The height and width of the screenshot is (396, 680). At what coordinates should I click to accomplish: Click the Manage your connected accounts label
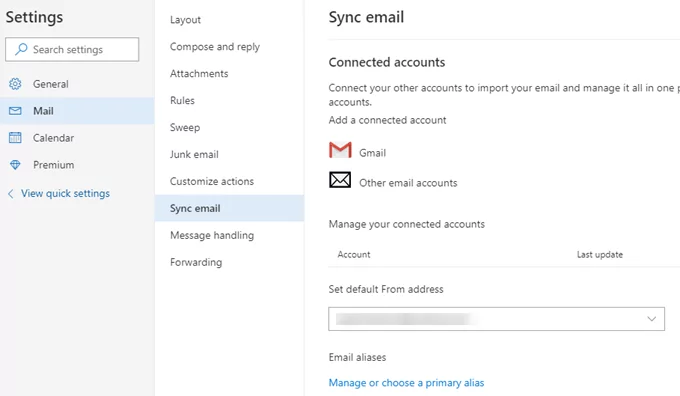(x=406, y=224)
